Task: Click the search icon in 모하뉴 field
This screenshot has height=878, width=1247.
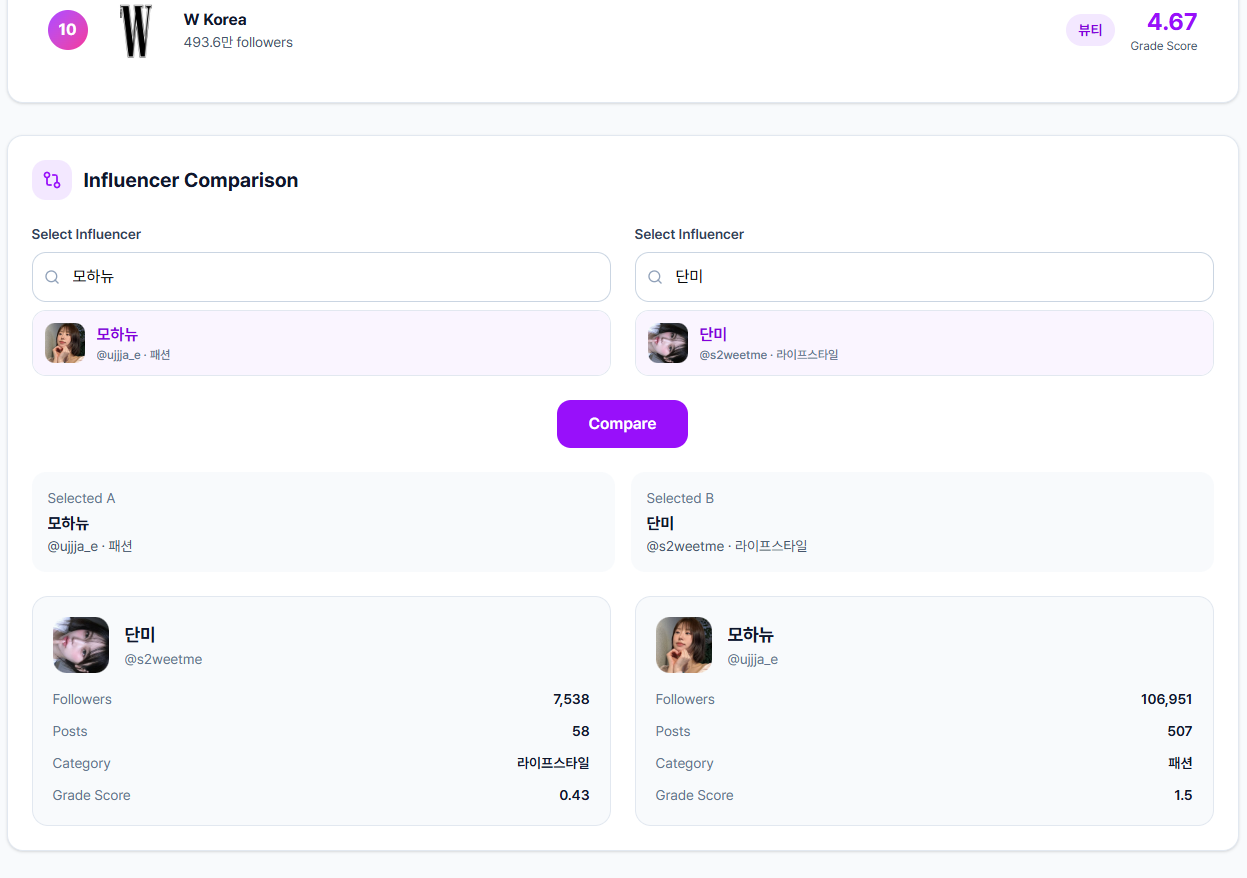Action: click(52, 277)
